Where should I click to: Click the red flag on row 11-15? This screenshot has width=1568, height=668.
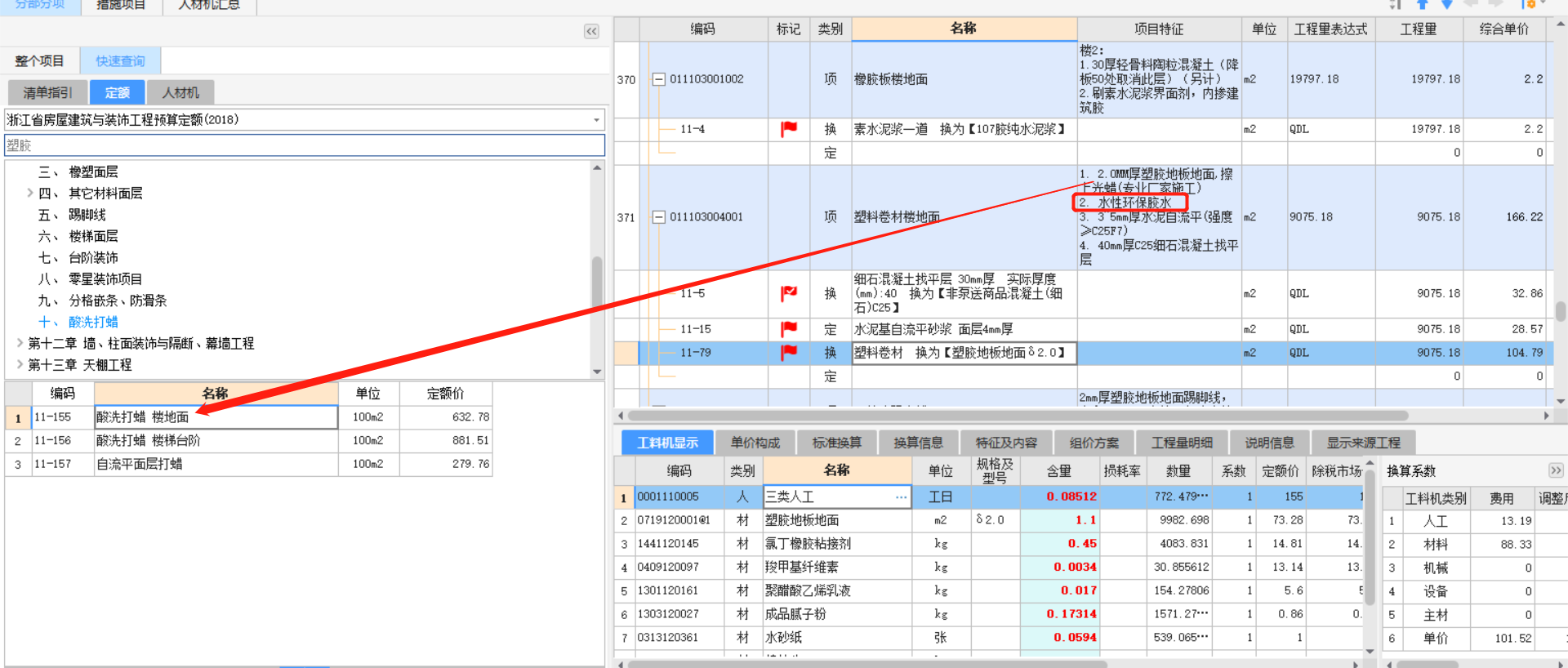[x=789, y=329]
